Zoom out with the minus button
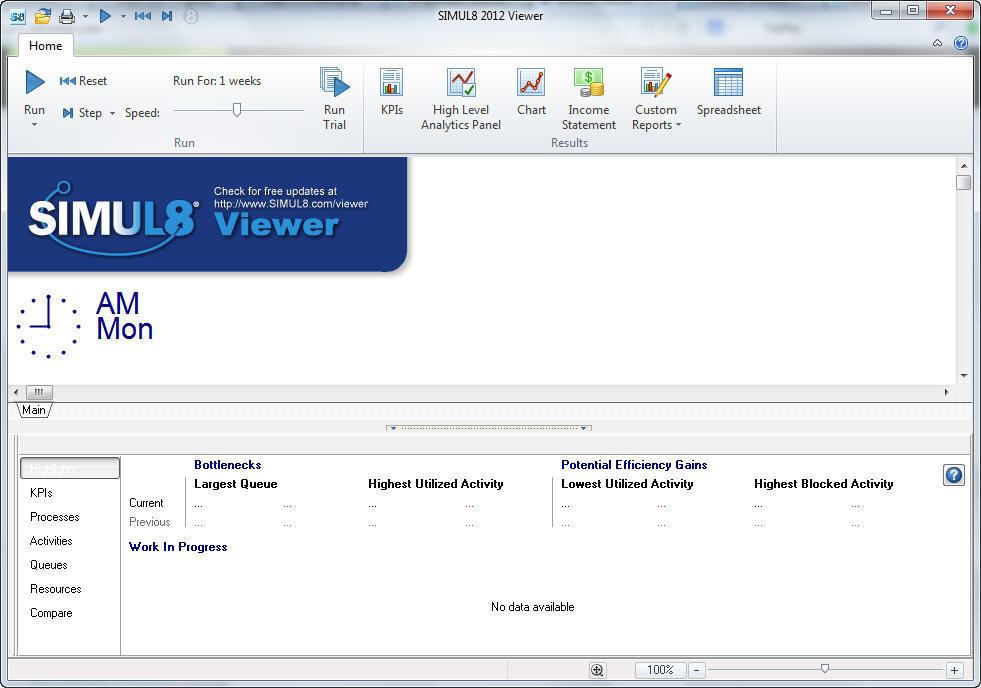The height and width of the screenshot is (688, 981). [696, 670]
